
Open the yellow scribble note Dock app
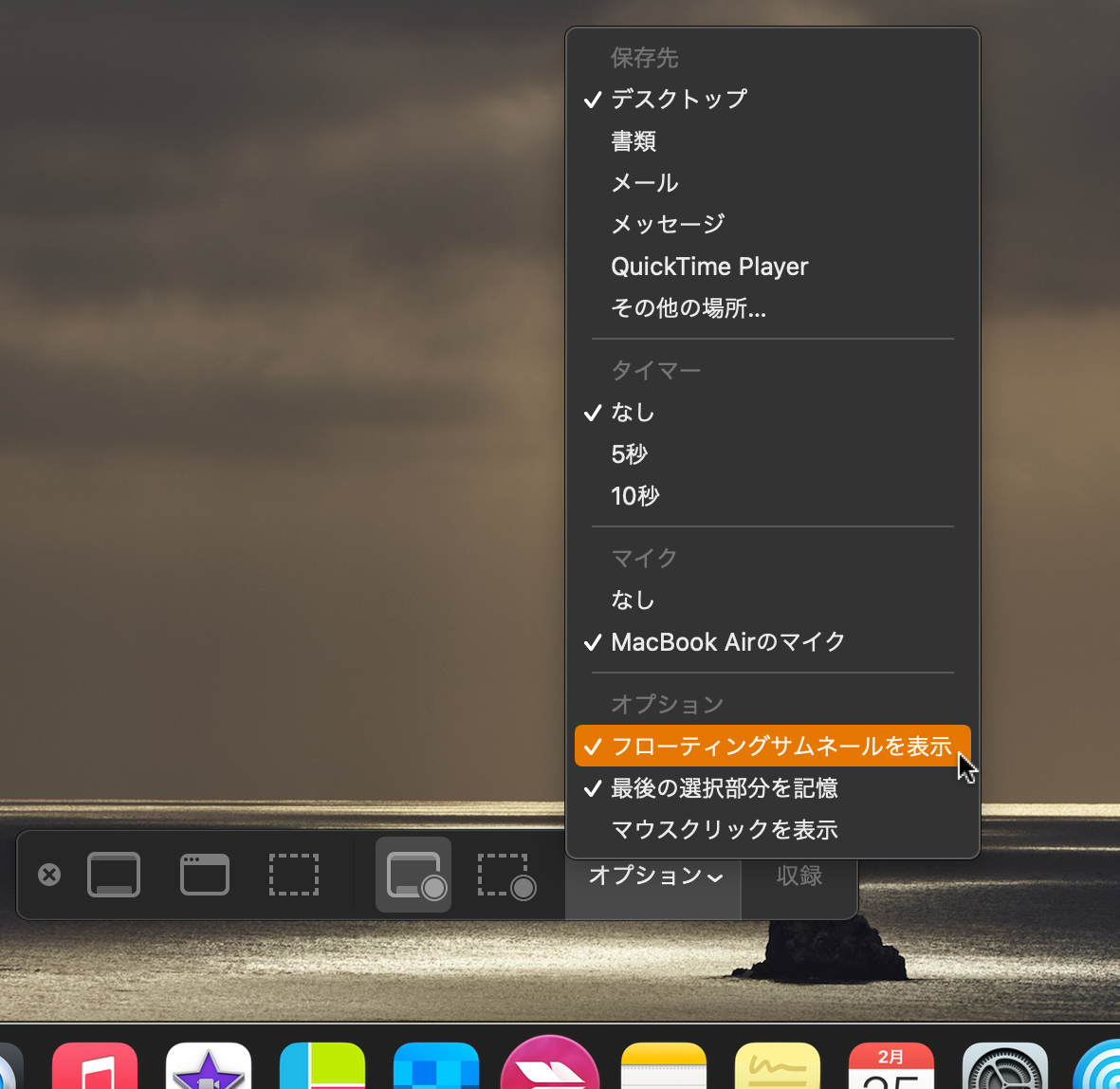click(x=777, y=1066)
